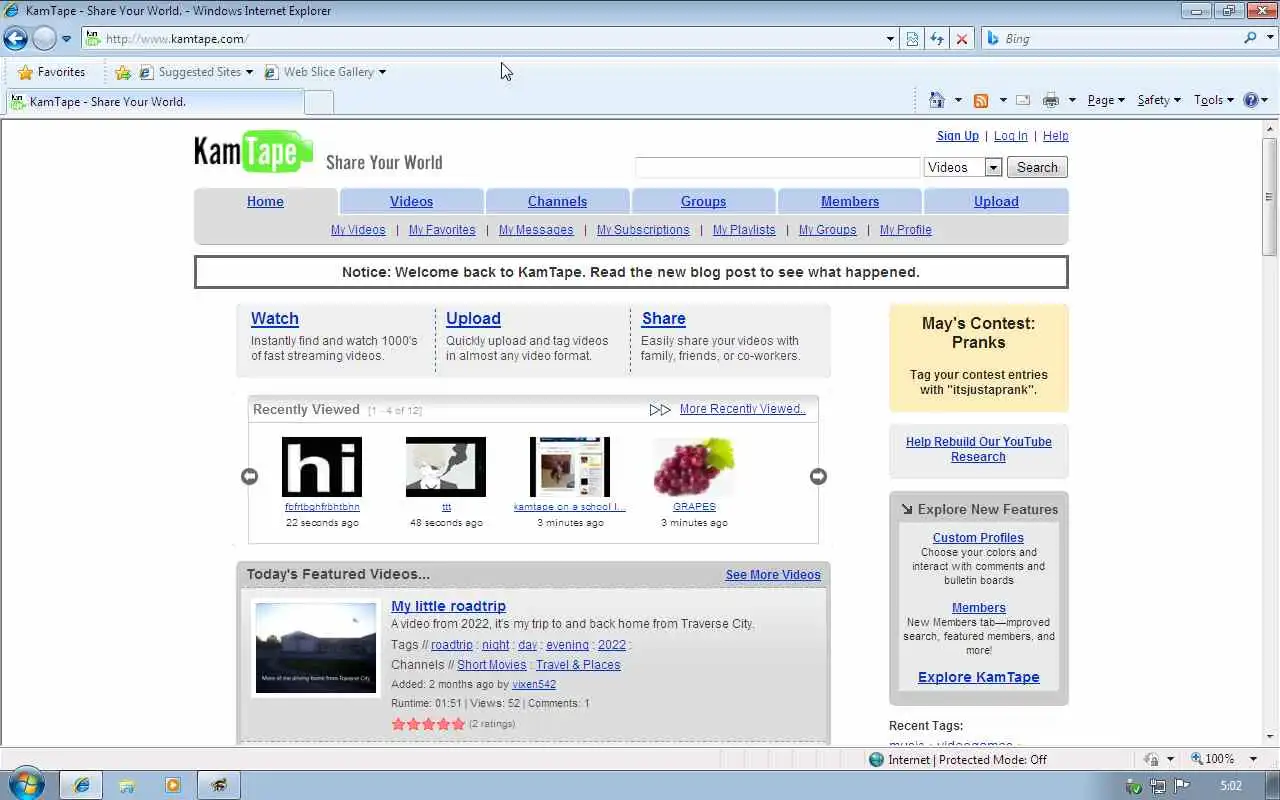Click the browser Forward arrow button
1280x800 pixels.
44,39
